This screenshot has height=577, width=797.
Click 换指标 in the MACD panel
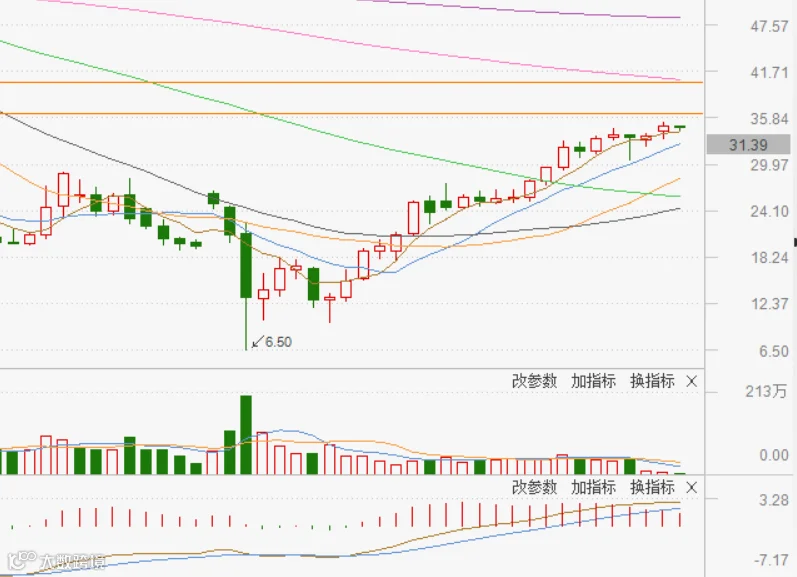(x=652, y=487)
